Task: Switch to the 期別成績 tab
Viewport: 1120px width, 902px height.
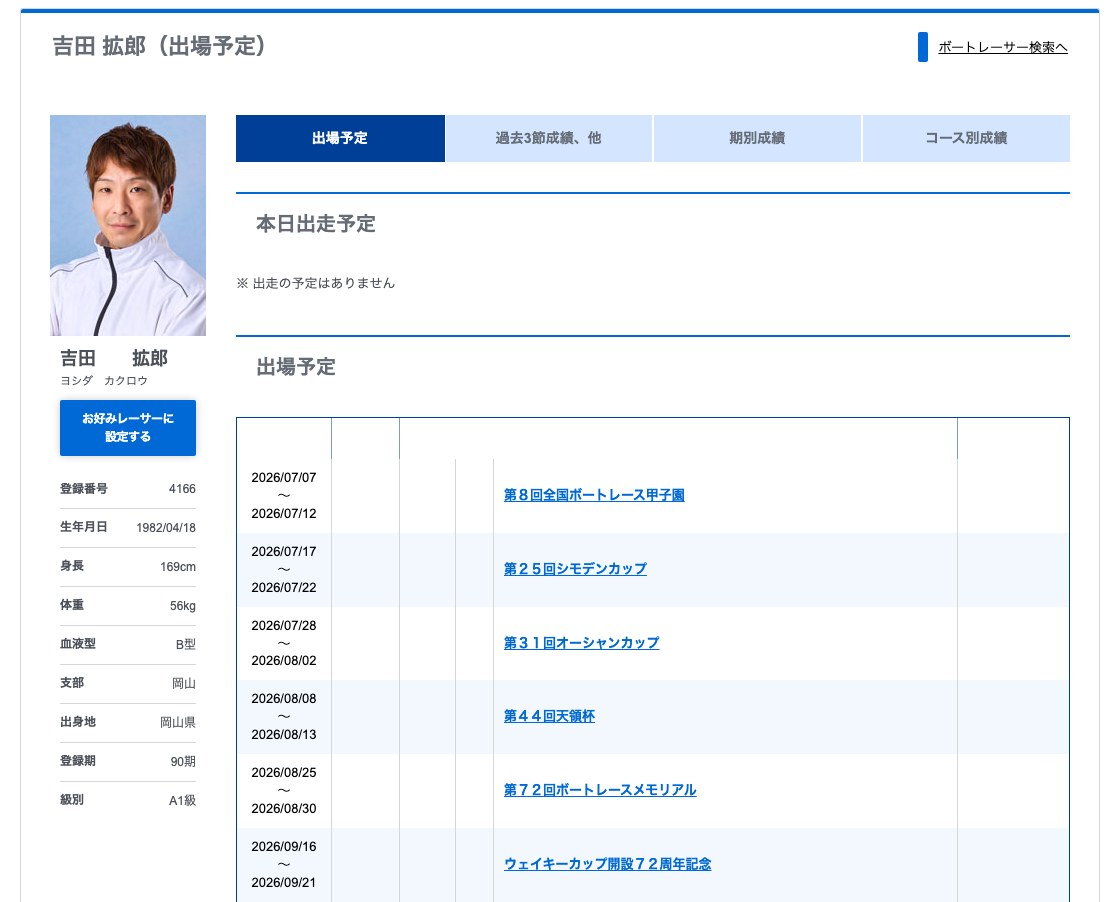Action: pyautogui.click(x=757, y=139)
